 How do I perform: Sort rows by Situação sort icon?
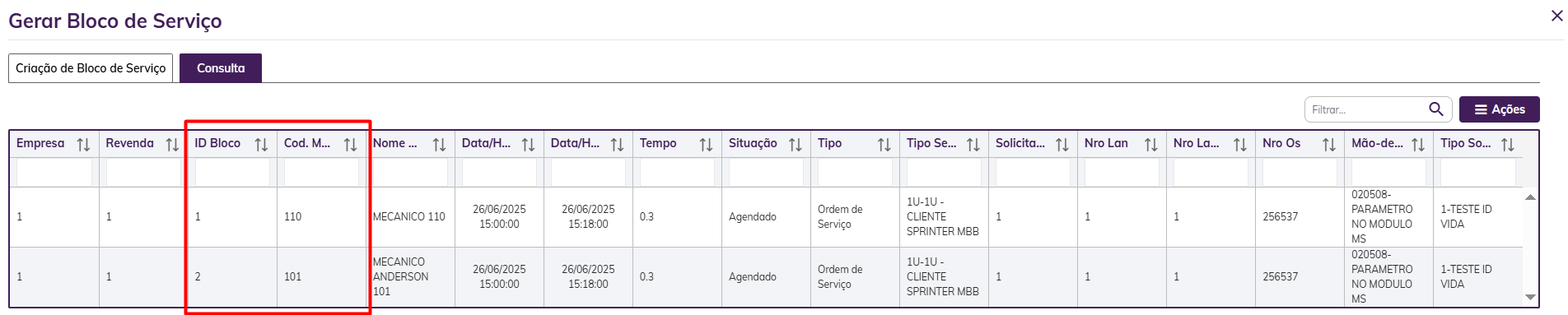click(795, 145)
